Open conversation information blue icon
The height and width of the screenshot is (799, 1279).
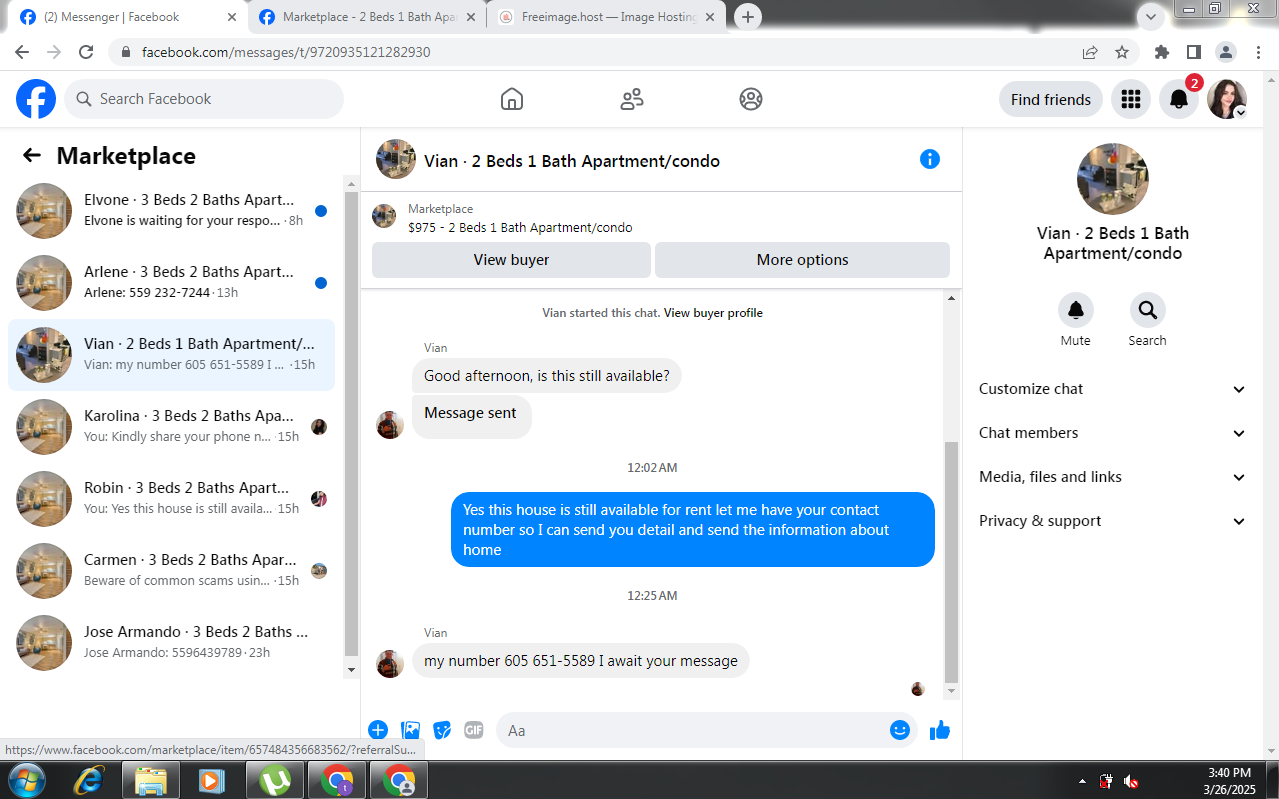(930, 159)
